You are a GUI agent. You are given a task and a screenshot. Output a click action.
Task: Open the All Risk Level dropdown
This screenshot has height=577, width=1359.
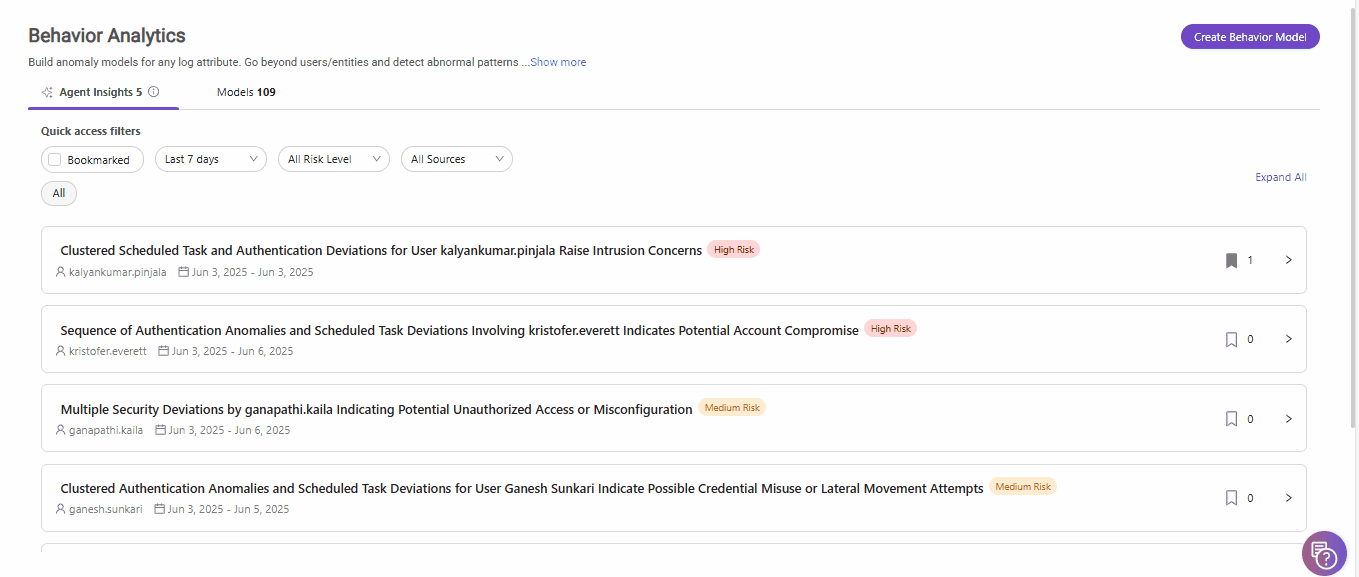point(334,159)
